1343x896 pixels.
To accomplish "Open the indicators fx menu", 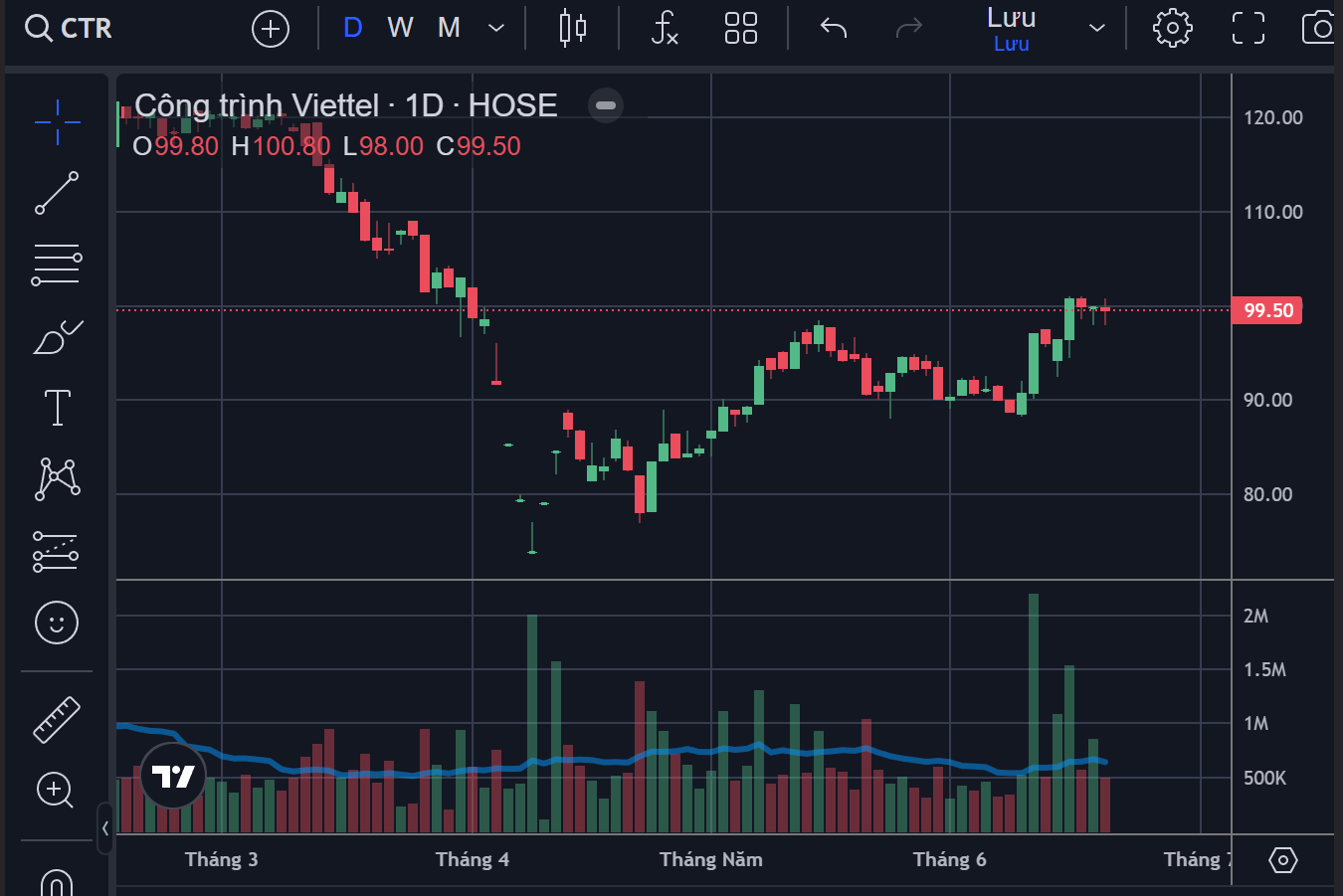I will pyautogui.click(x=665, y=28).
